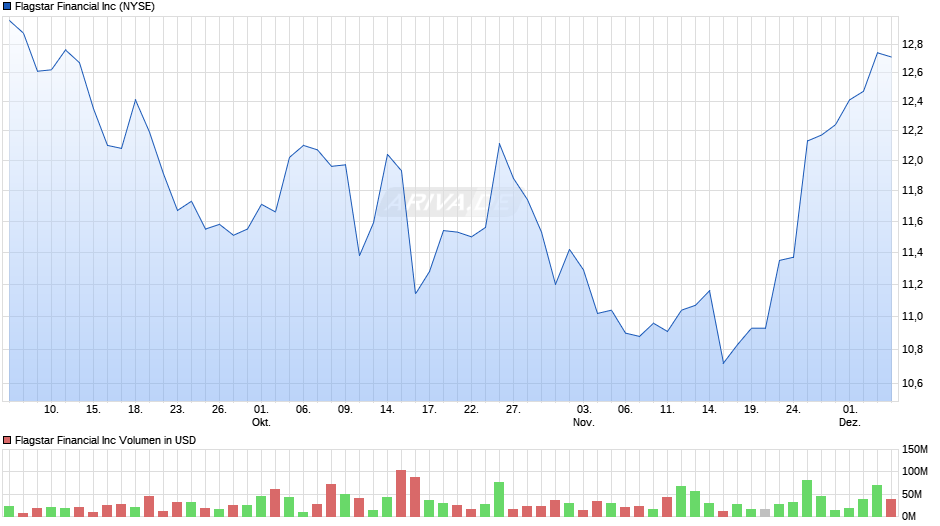Click the "22." date label
The height and width of the screenshot is (526, 940).
click(x=471, y=409)
